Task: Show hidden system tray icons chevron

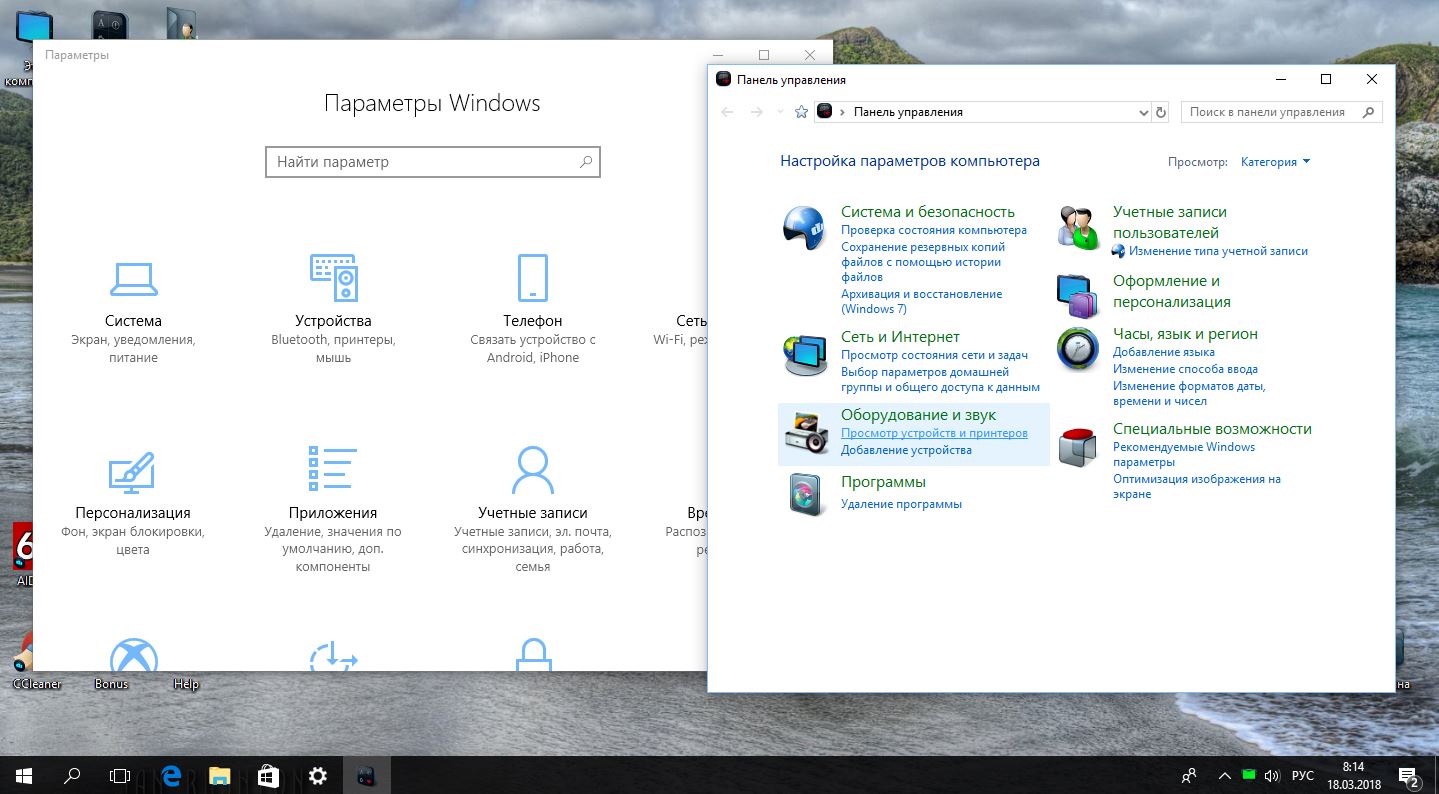Action: 1224,775
